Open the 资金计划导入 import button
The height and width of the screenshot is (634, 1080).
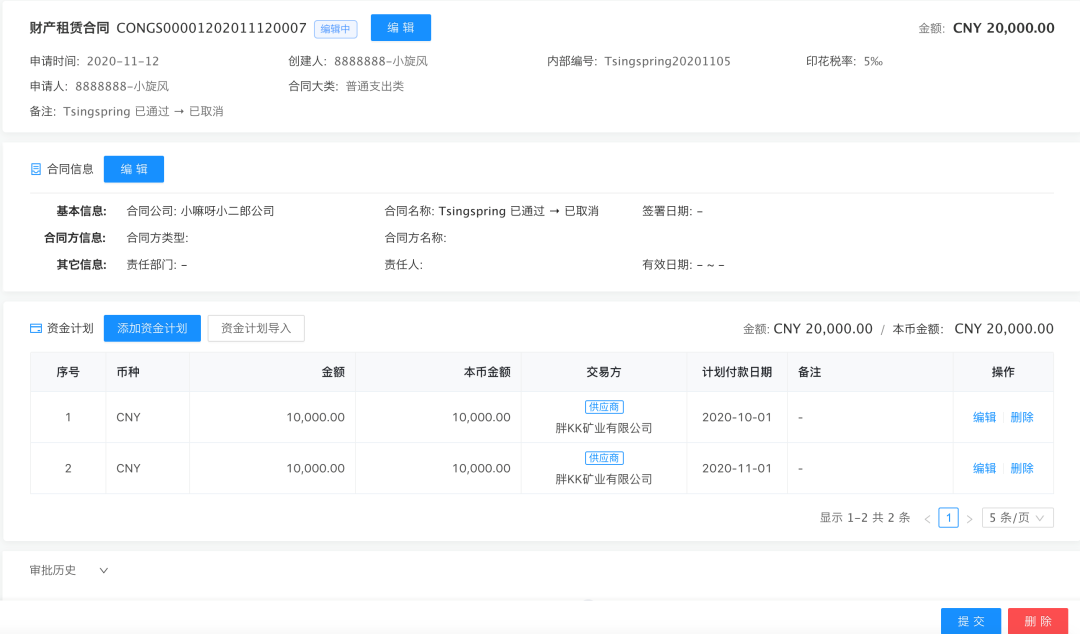pos(256,328)
